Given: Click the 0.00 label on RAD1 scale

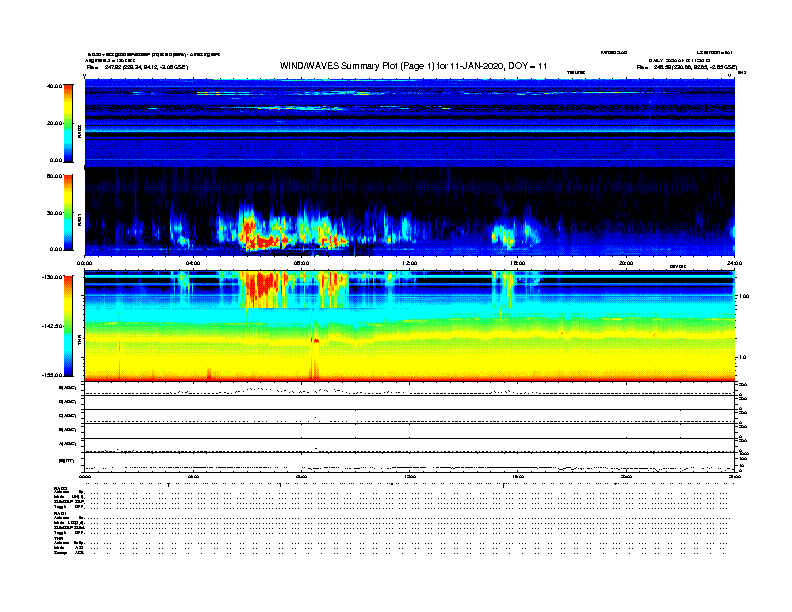Looking at the screenshot, I should pos(56,249).
